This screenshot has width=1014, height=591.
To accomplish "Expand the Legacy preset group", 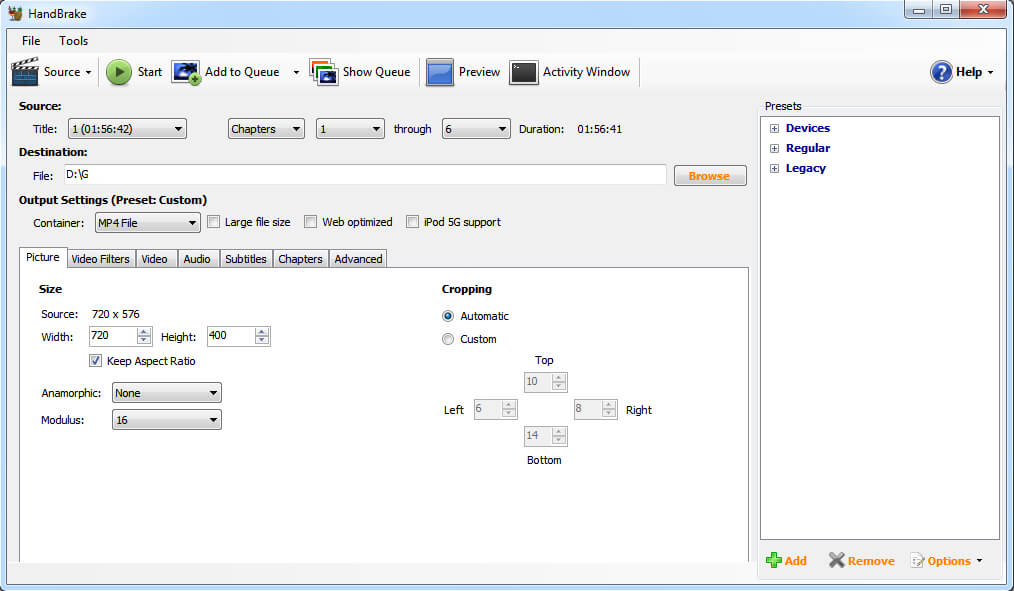I will [774, 169].
